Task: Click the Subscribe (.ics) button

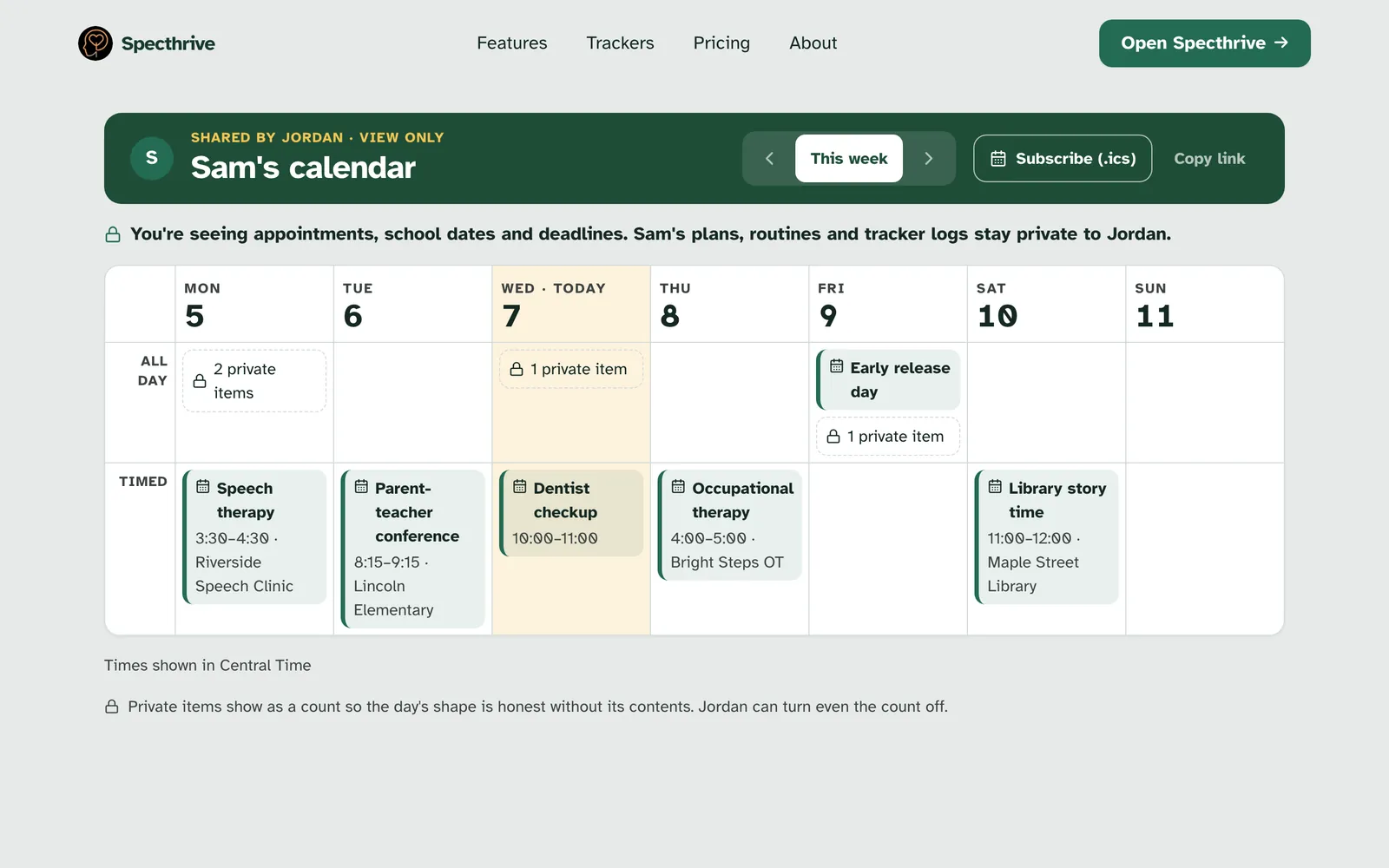Action: (x=1063, y=158)
